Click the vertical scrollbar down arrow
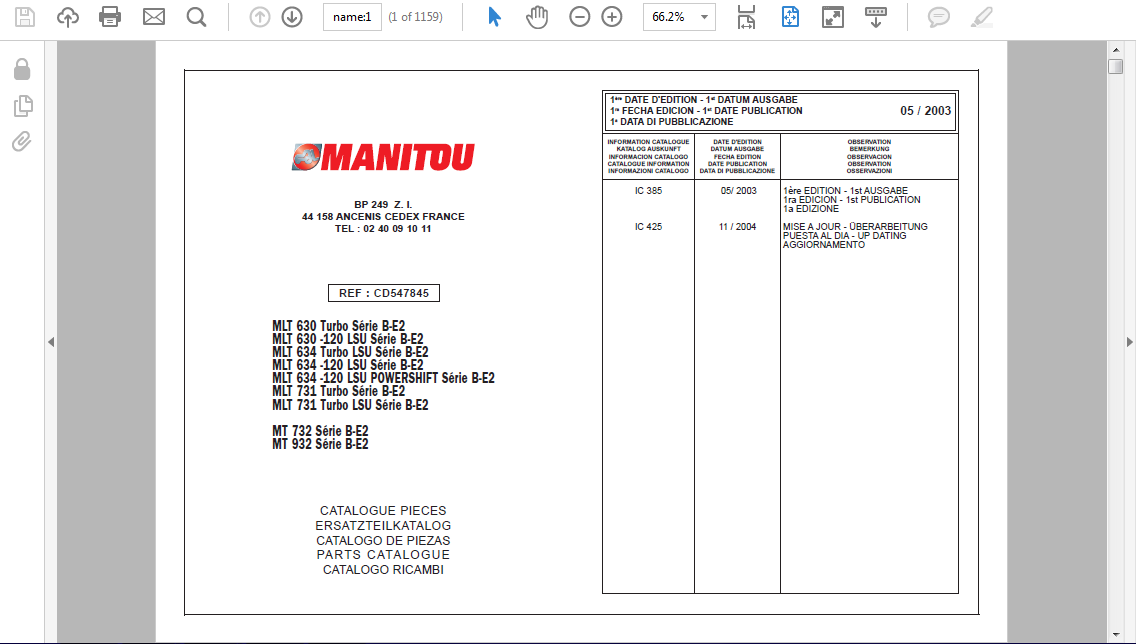 (x=1116, y=635)
